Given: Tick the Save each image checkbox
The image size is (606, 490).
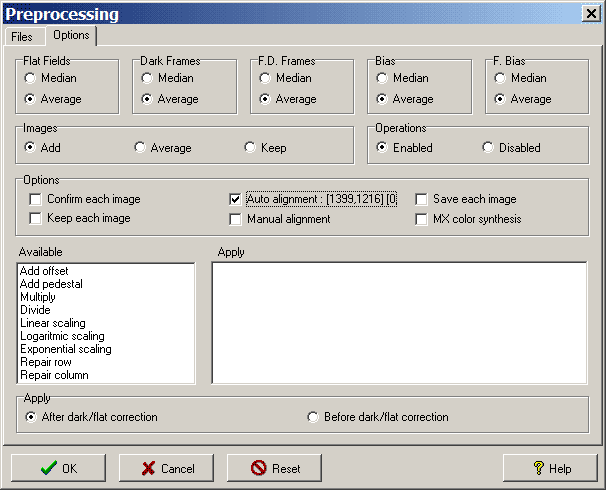Looking at the screenshot, I should (x=422, y=199).
